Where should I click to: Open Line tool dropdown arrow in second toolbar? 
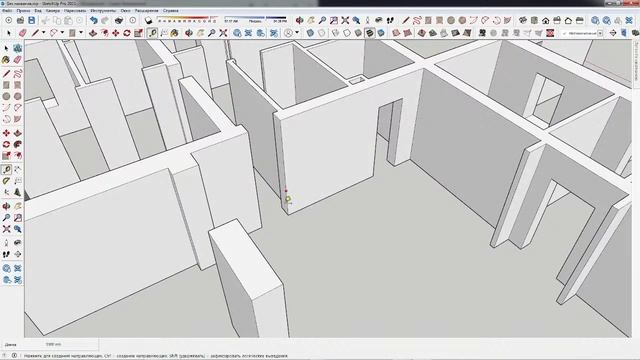[43, 33]
